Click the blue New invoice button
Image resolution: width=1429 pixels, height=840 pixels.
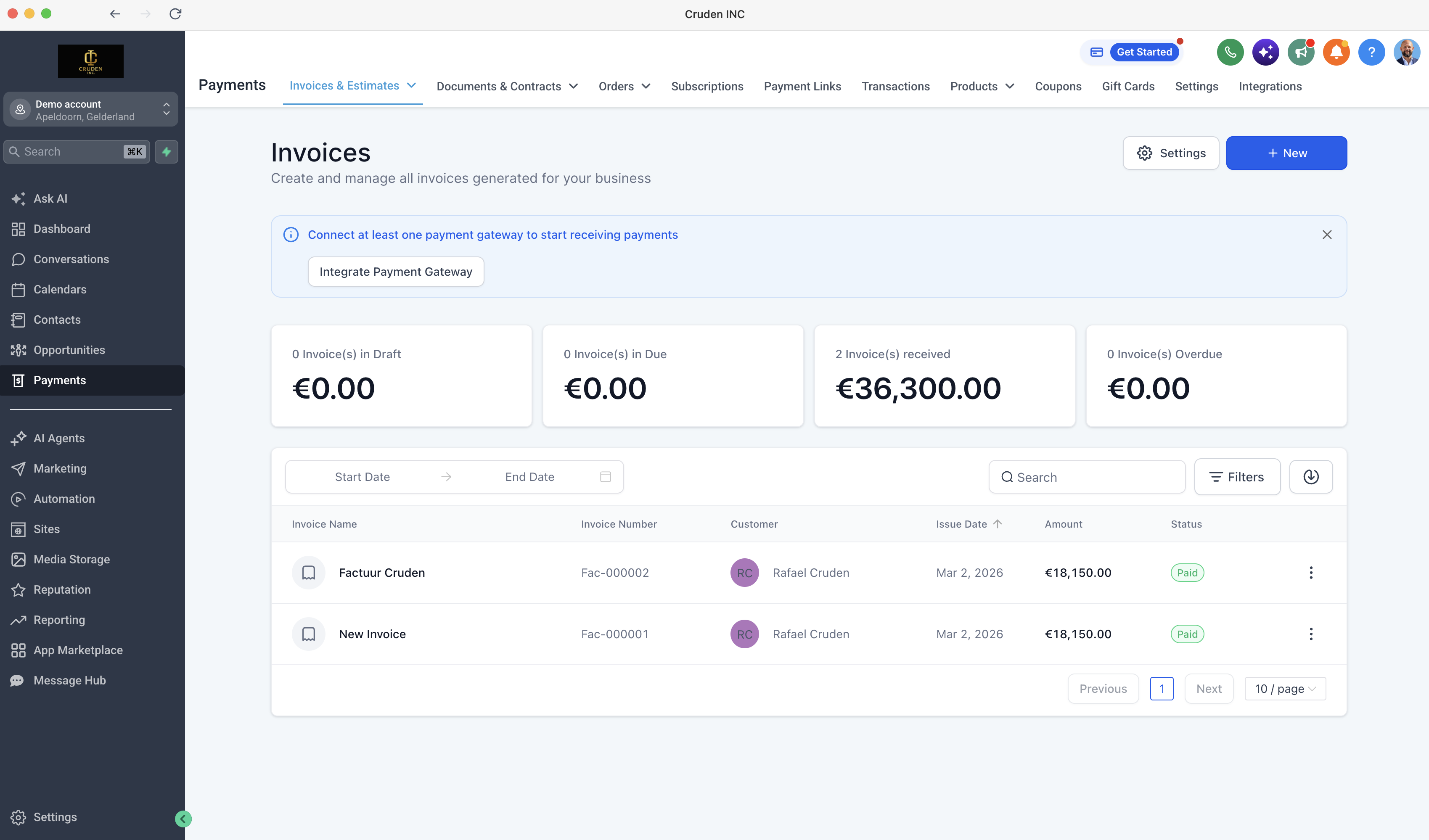(1286, 153)
